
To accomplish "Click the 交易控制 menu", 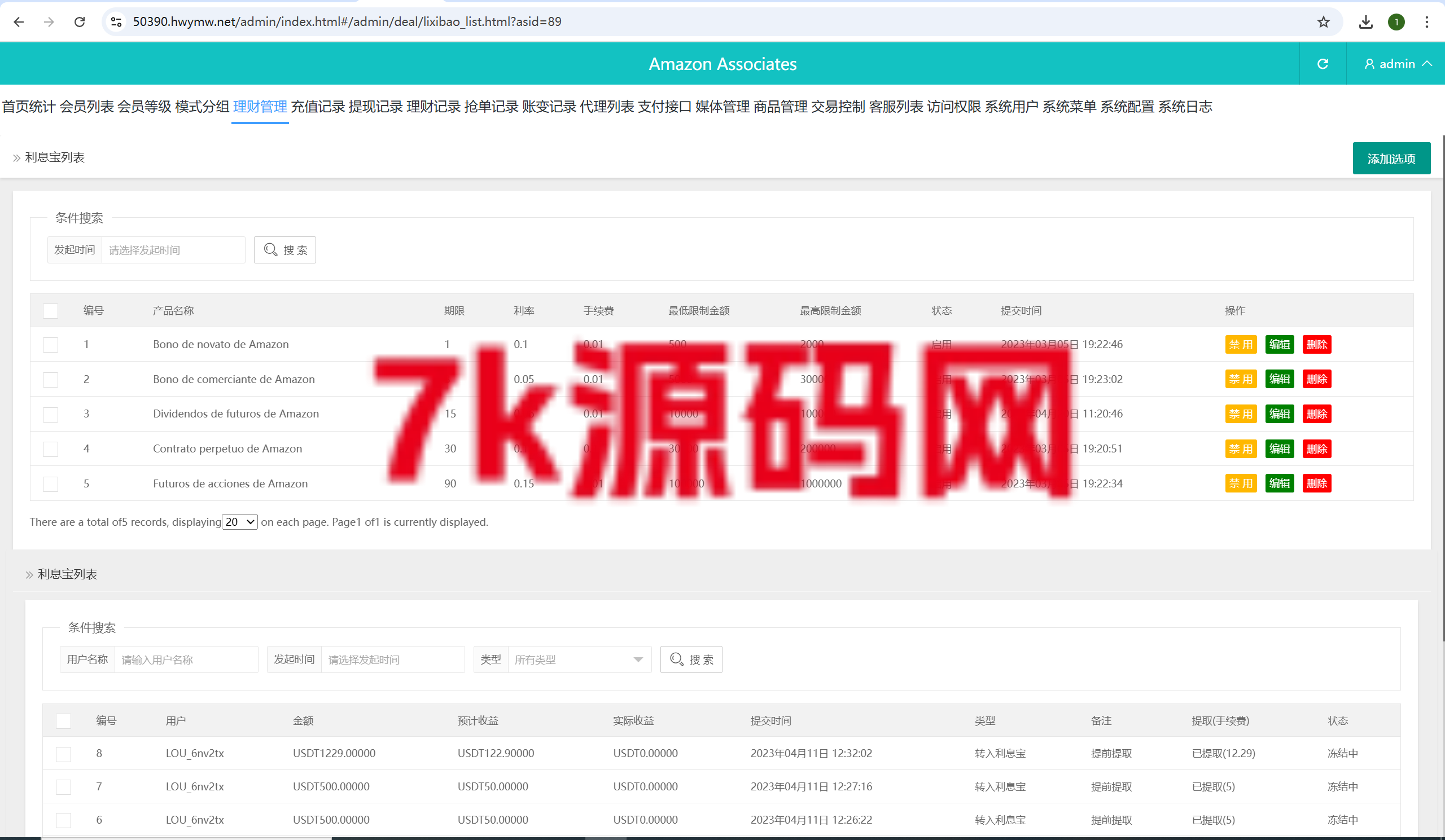I will click(838, 107).
